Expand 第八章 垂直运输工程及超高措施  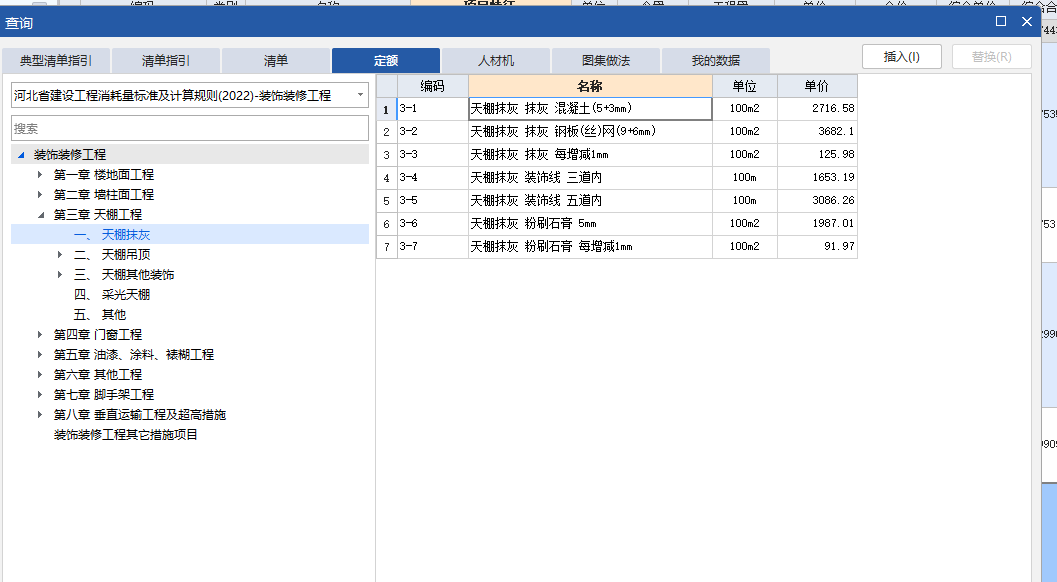click(39, 414)
